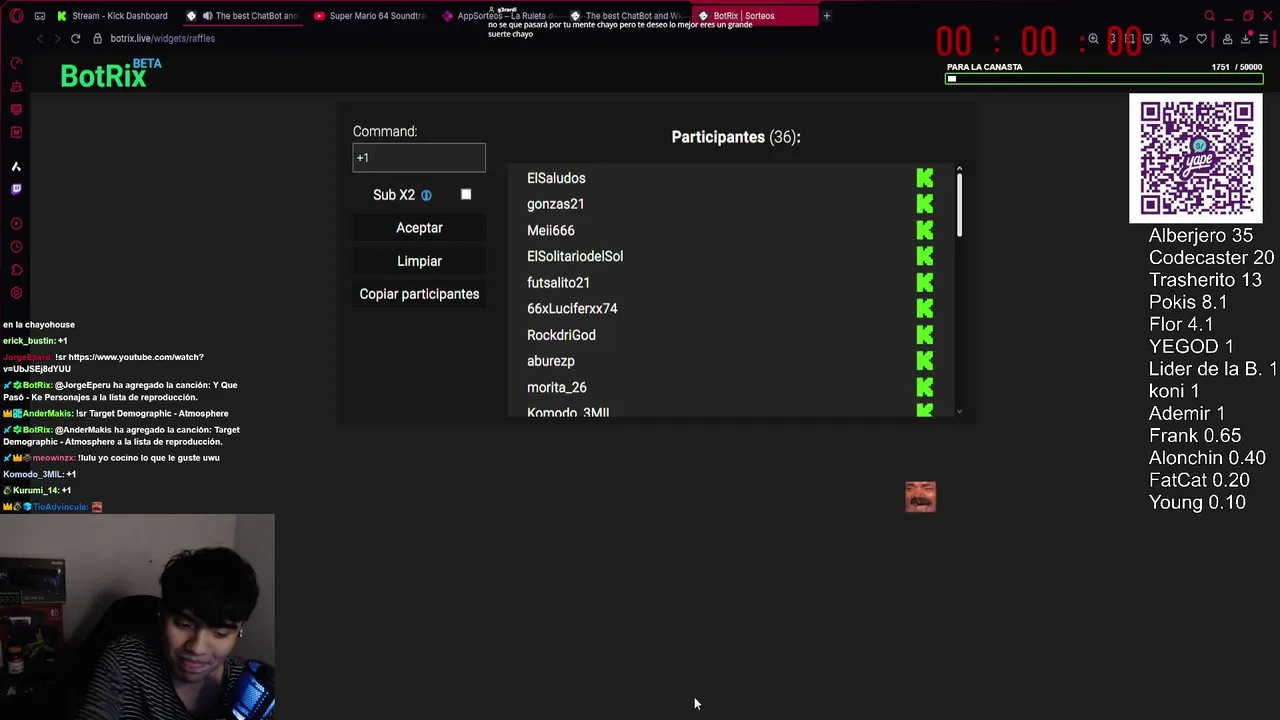The width and height of the screenshot is (1280, 720).
Task: Go back to previous page
Action: 40,38
